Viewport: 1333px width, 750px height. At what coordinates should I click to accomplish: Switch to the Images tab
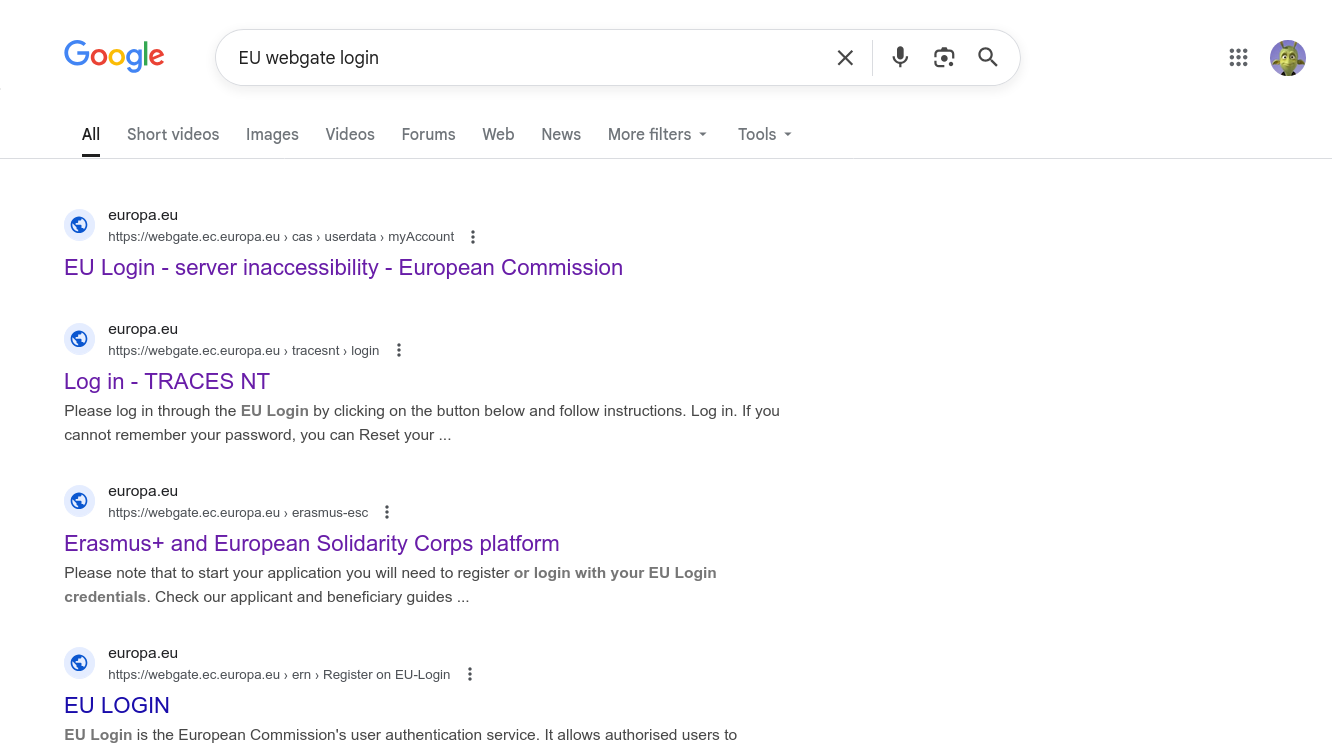pos(272,134)
